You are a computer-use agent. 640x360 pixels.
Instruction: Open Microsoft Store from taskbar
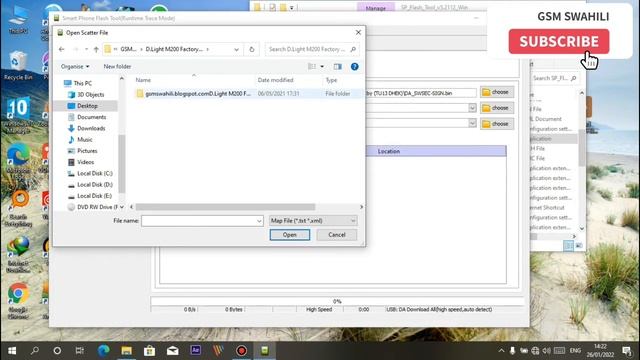pos(149,351)
